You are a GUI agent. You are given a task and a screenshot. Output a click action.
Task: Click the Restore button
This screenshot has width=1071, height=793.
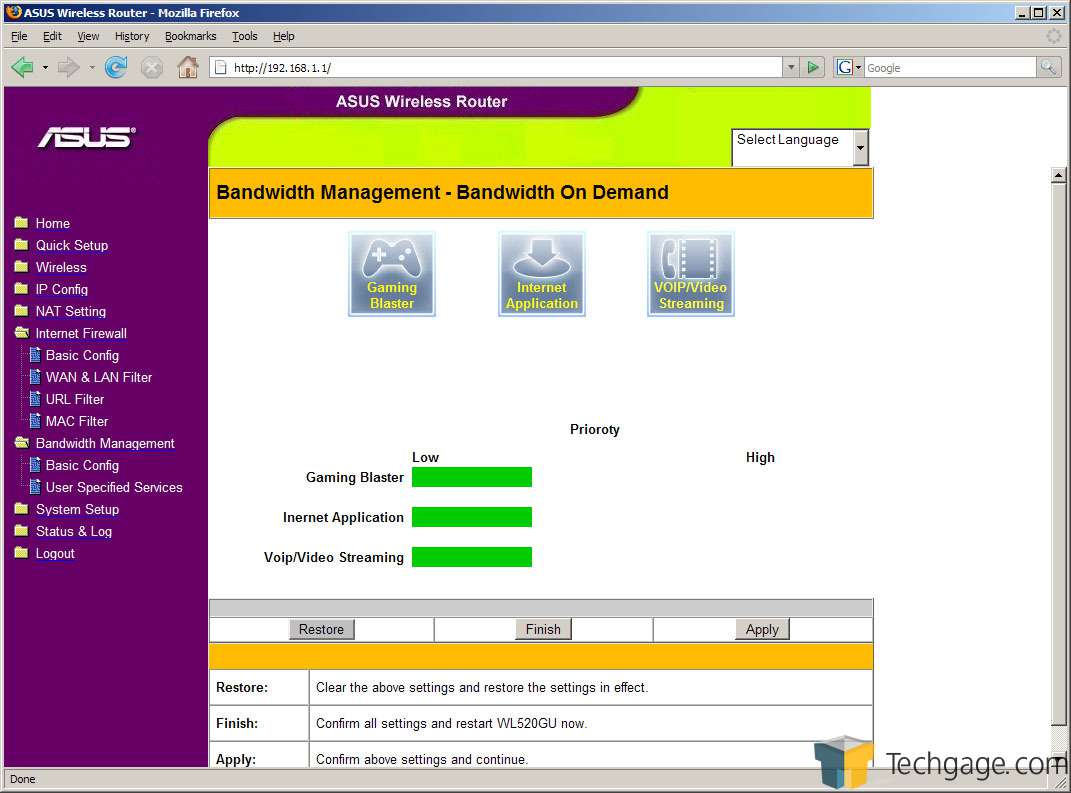point(321,629)
